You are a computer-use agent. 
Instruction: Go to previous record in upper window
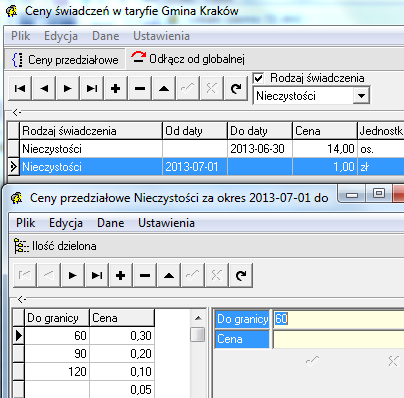point(44,88)
